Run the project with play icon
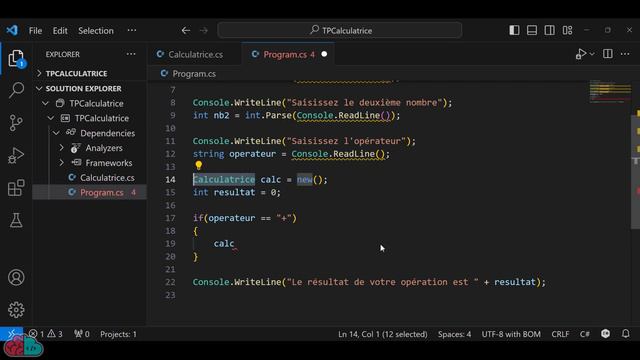Screen dimensions: 640x360 click(581, 54)
